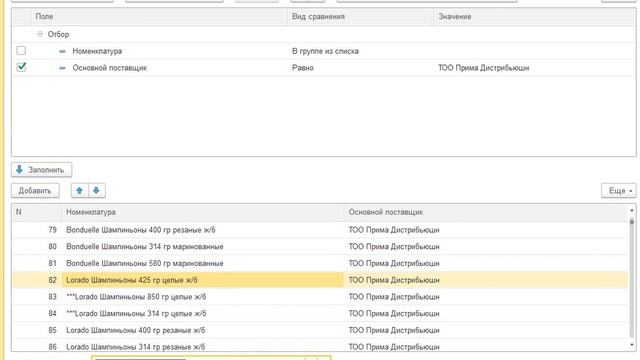Select '***Lorado Шампиньоны 850 гр целые ж/б'
The width and height of the screenshot is (640, 360).
tap(136, 297)
